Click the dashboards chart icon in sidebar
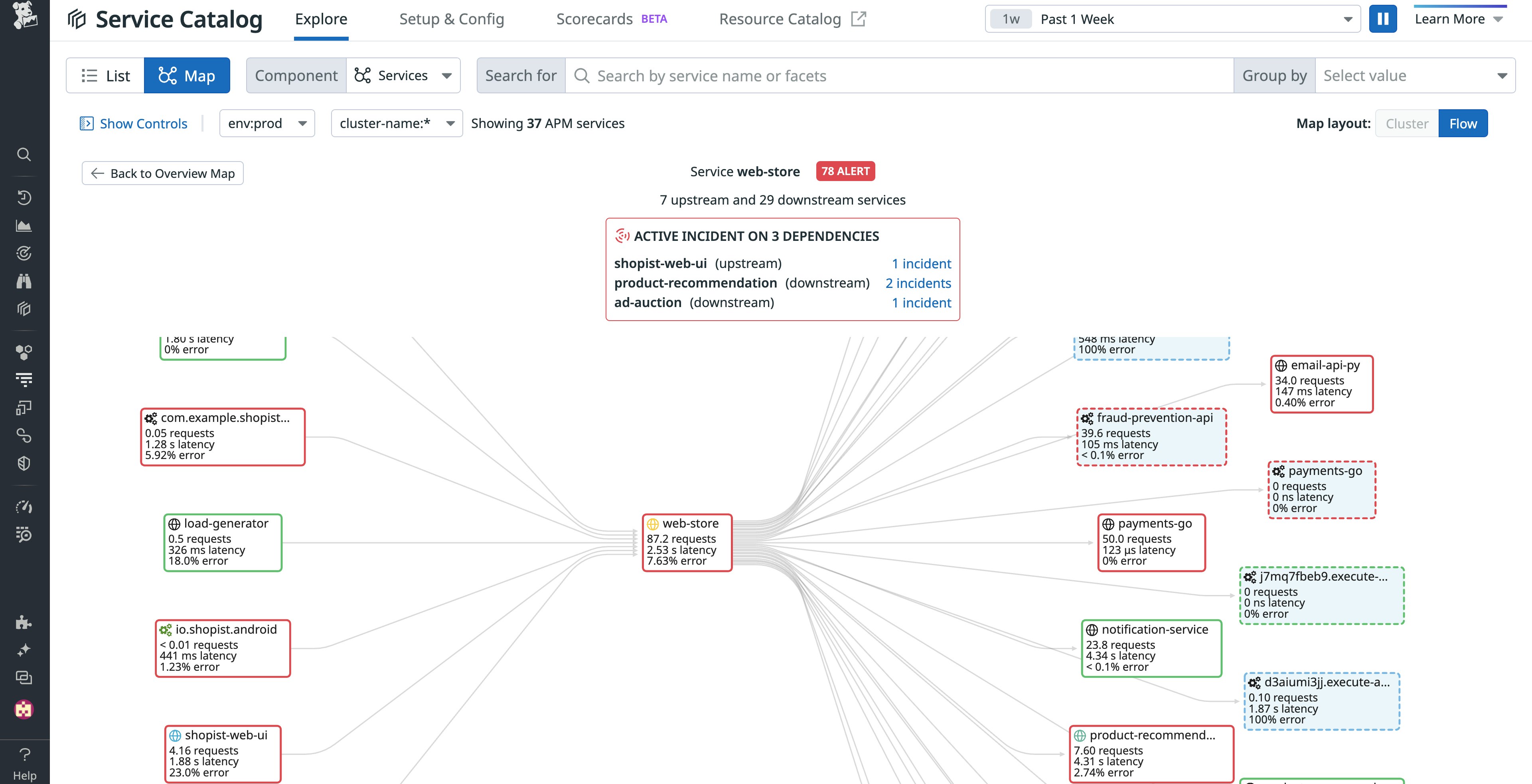Viewport: 1532px width, 784px height. pos(24,226)
